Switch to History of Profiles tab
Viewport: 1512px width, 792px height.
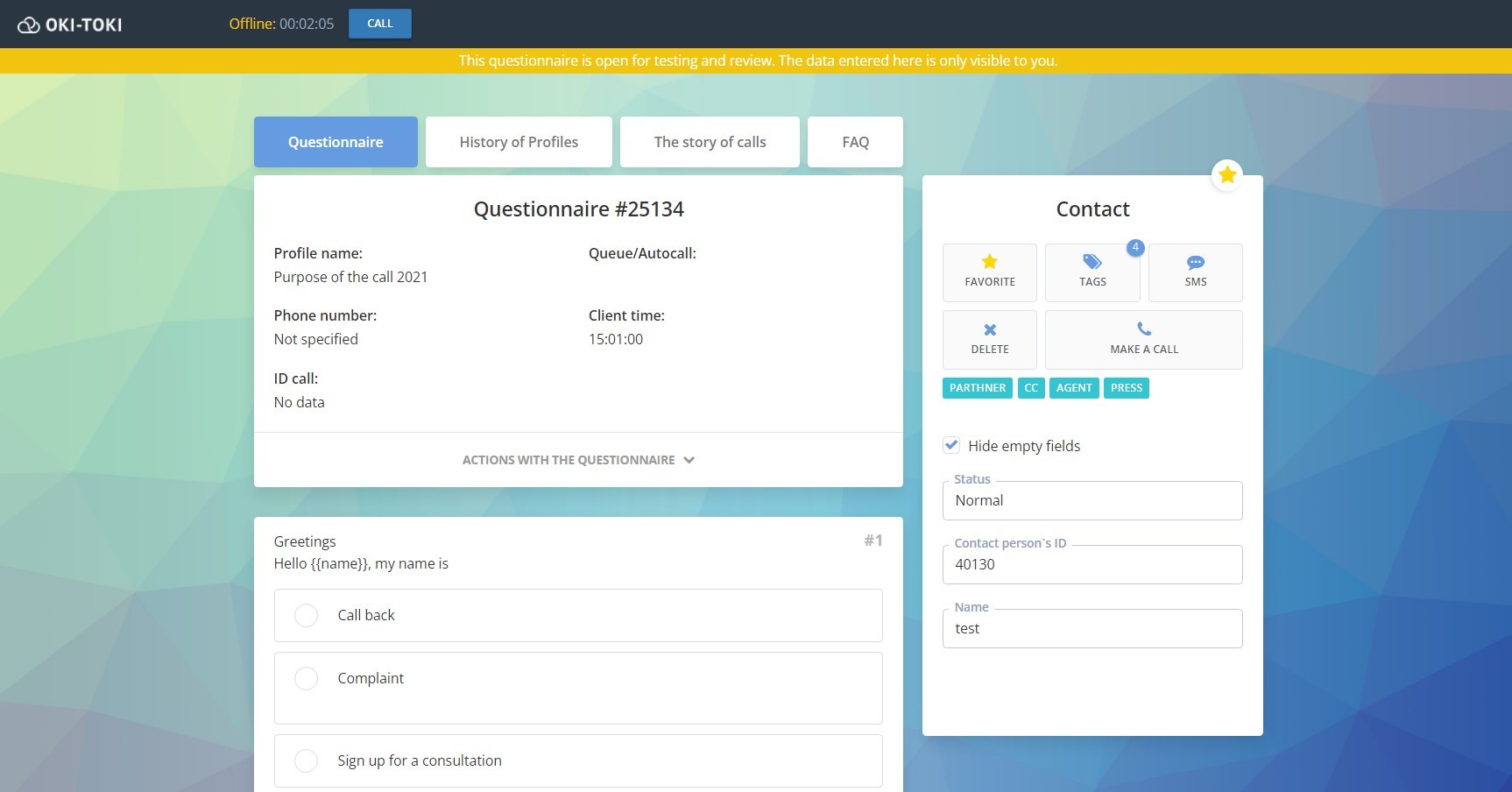point(519,142)
